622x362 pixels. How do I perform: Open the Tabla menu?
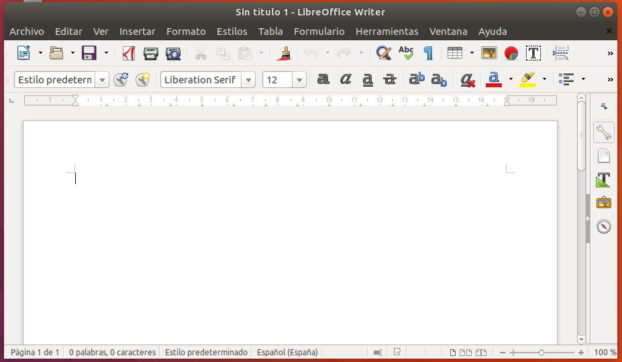(271, 31)
